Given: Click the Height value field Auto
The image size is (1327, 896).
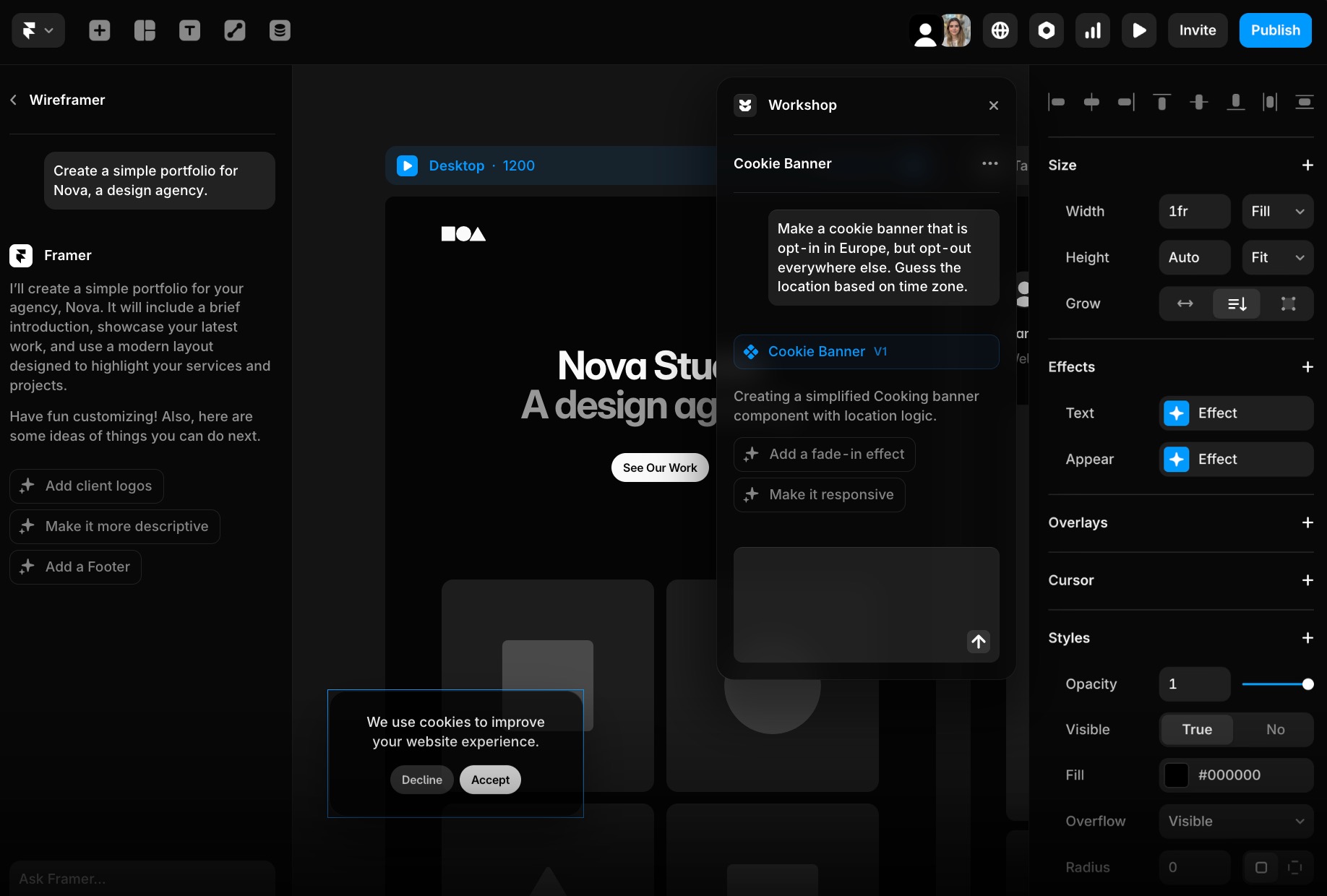Looking at the screenshot, I should click(1195, 258).
